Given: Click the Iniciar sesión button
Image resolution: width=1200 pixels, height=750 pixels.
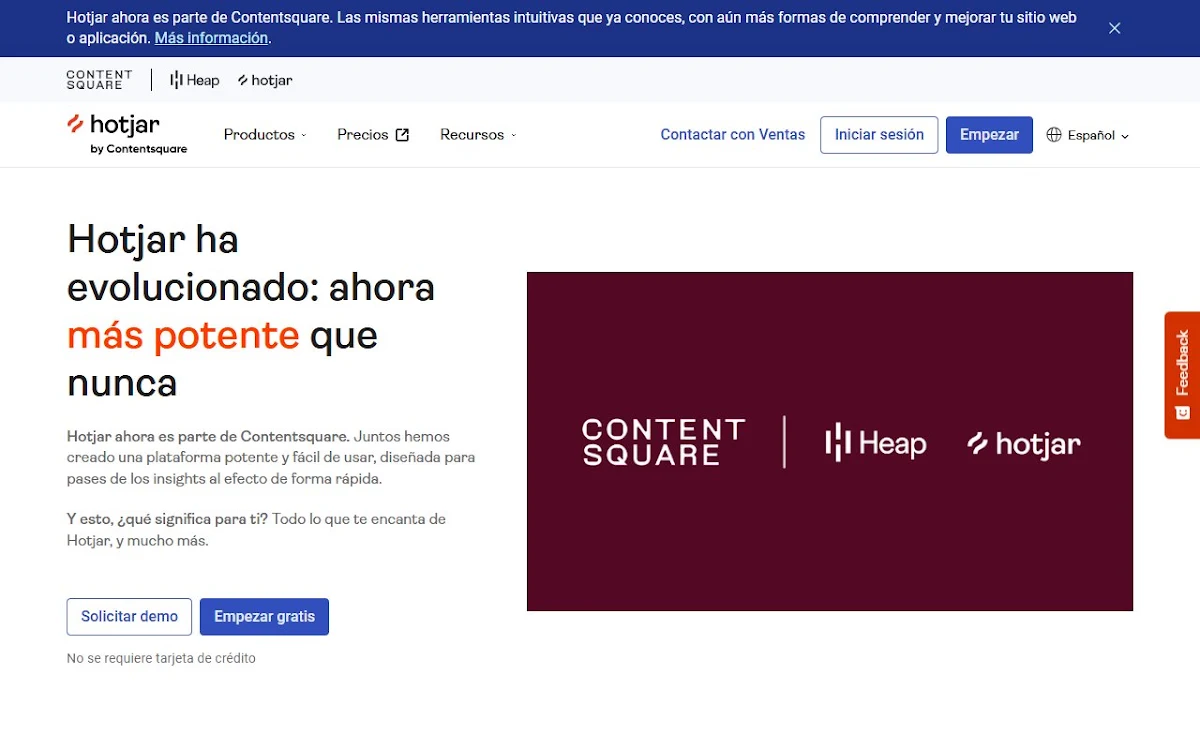Looking at the screenshot, I should point(879,135).
